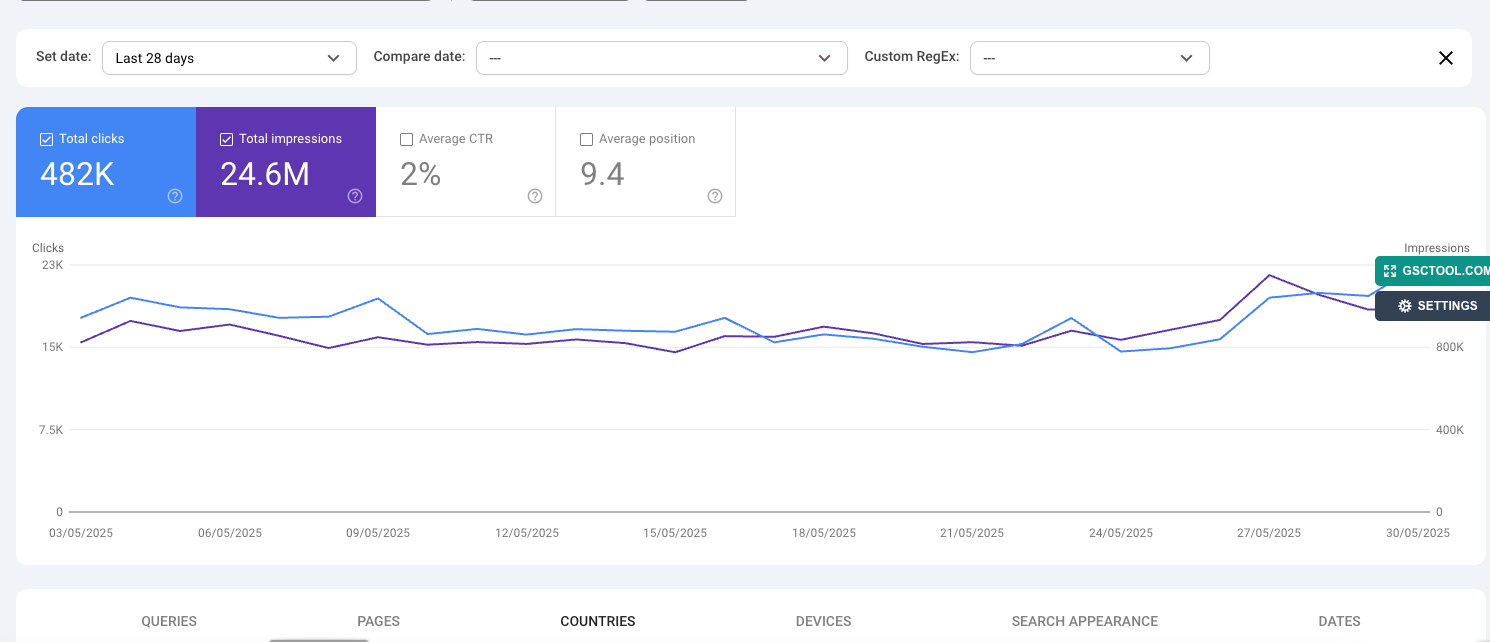1490x642 pixels.
Task: Uncheck the Total clicks checkbox
Action: point(46,139)
